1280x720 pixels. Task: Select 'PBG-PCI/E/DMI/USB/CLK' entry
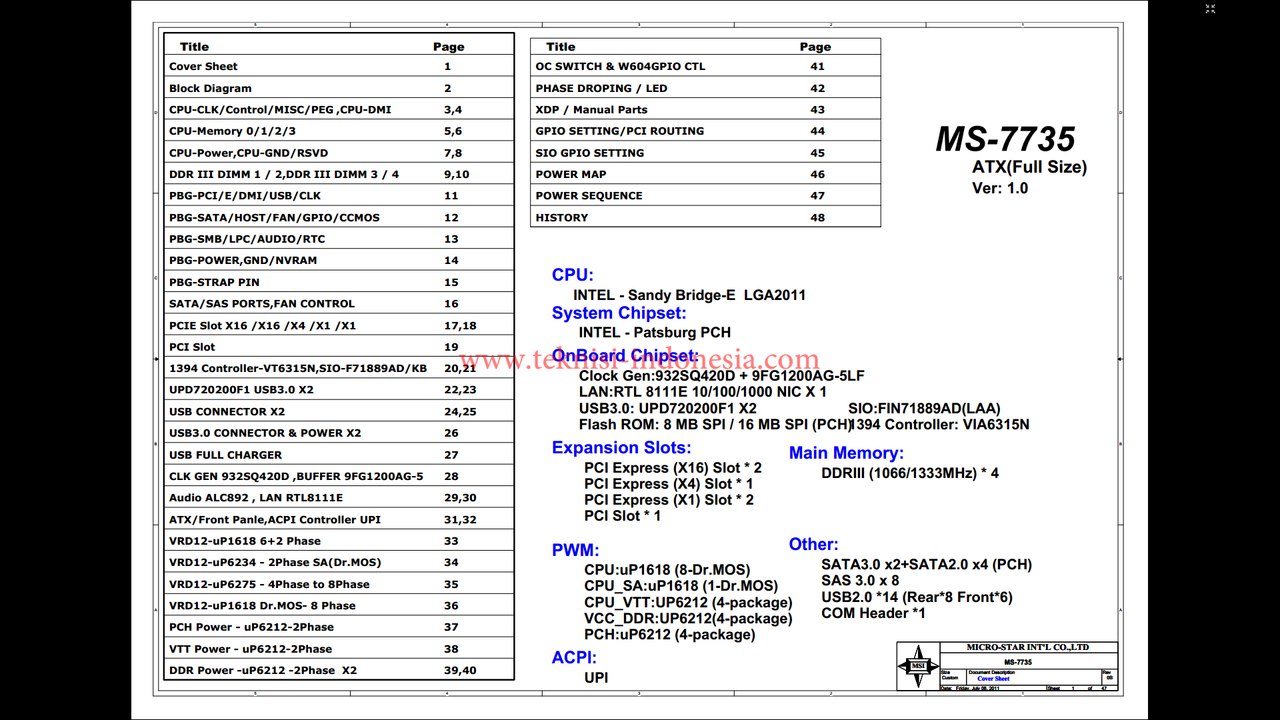pyautogui.click(x=339, y=196)
